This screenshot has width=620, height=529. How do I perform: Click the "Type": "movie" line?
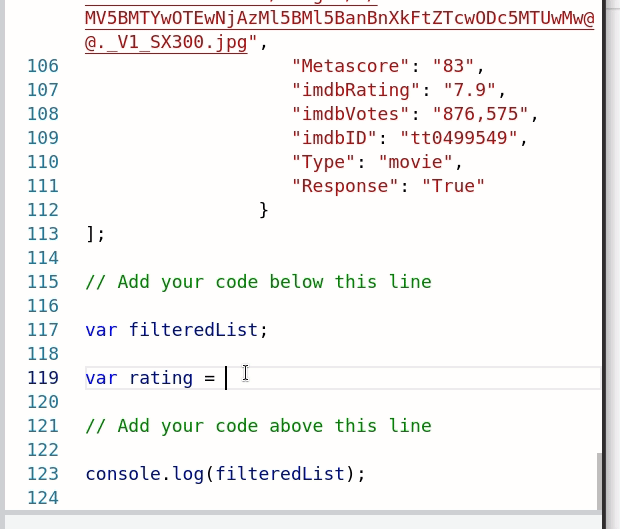tap(377, 162)
